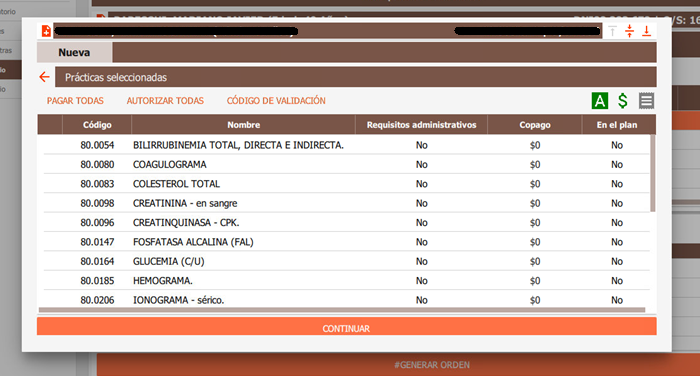The image size is (700, 376).
Task: Click the horizontal scrollbar below the table
Action: [342, 309]
